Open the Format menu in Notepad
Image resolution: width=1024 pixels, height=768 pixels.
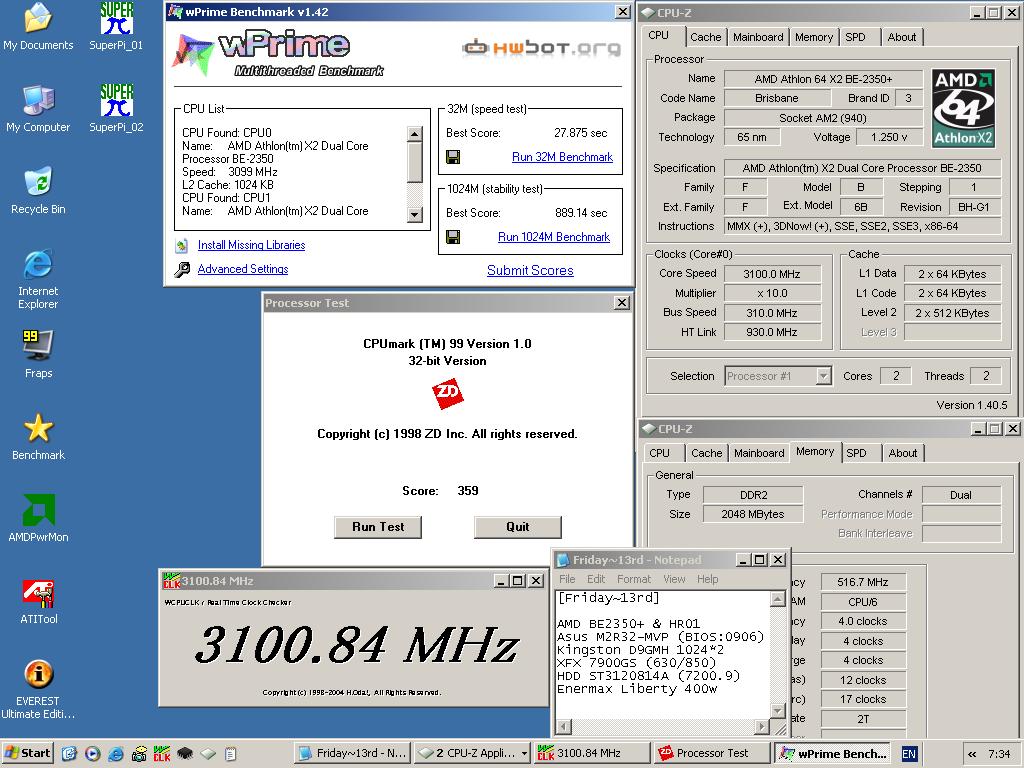click(634, 579)
